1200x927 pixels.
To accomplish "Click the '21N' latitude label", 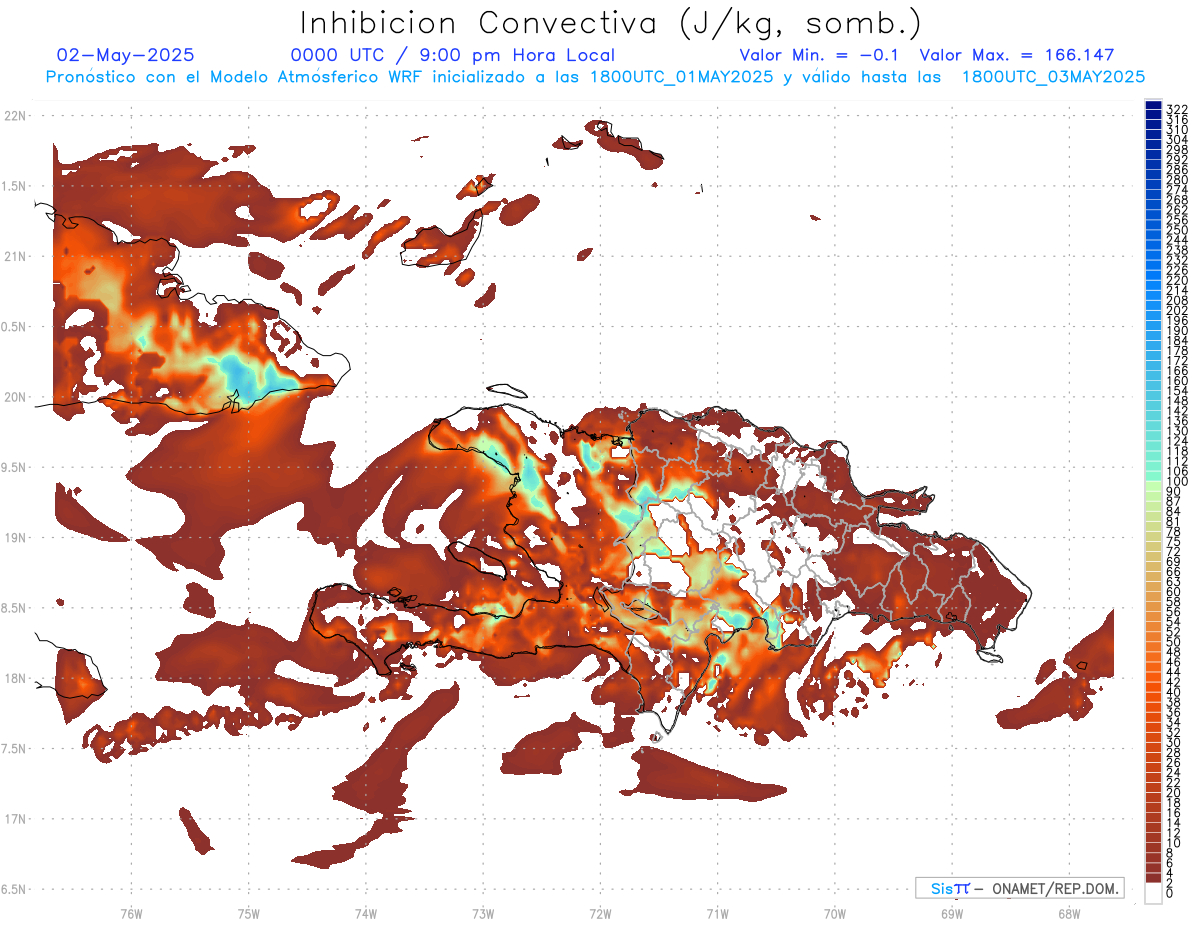I will tap(13, 256).
